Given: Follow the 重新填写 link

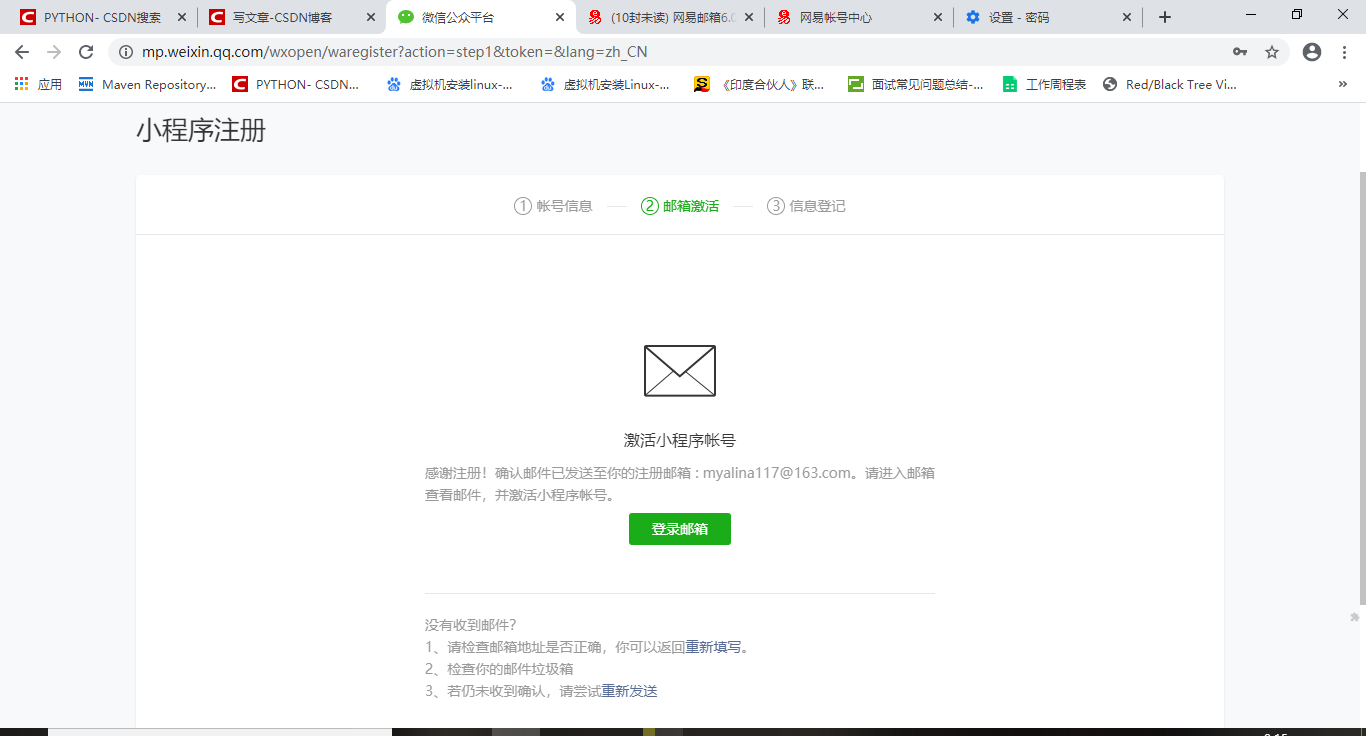Looking at the screenshot, I should coord(713,647).
